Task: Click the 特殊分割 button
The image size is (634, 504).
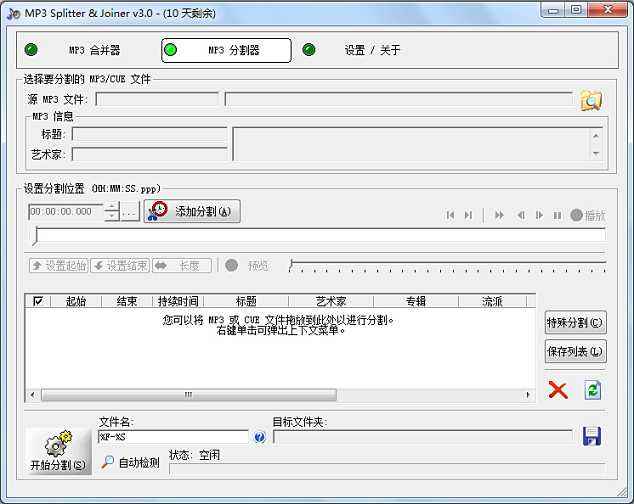Action: 575,323
